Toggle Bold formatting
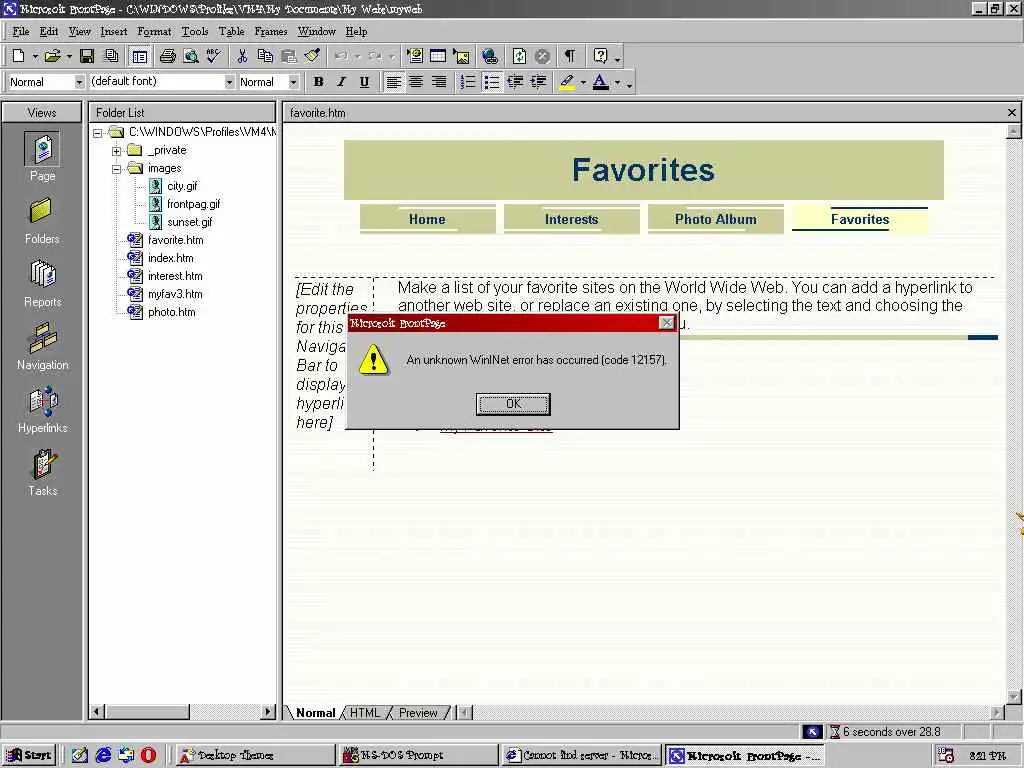The width and height of the screenshot is (1024, 768). [318, 82]
